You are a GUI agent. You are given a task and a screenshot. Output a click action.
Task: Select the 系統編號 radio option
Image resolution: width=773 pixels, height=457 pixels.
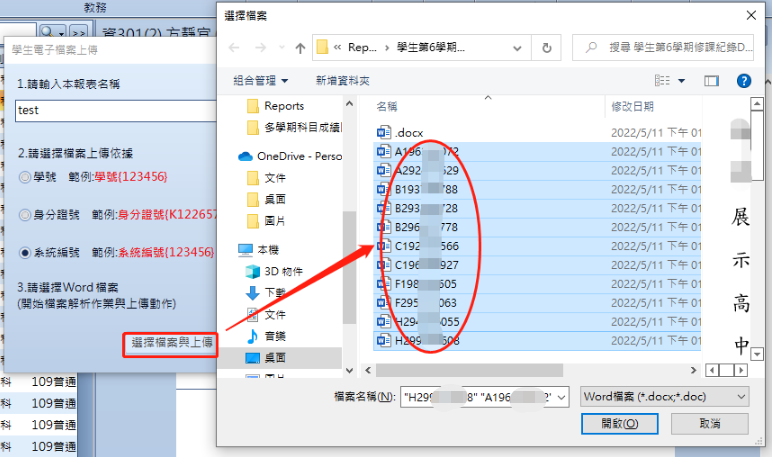point(25,253)
